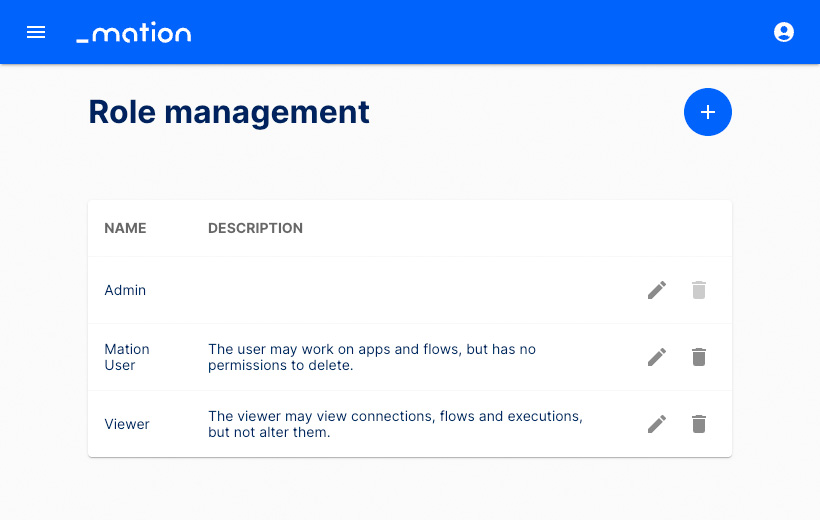Click the disabled delete icon for Admin
Image resolution: width=820 pixels, height=520 pixels.
pyautogui.click(x=699, y=290)
